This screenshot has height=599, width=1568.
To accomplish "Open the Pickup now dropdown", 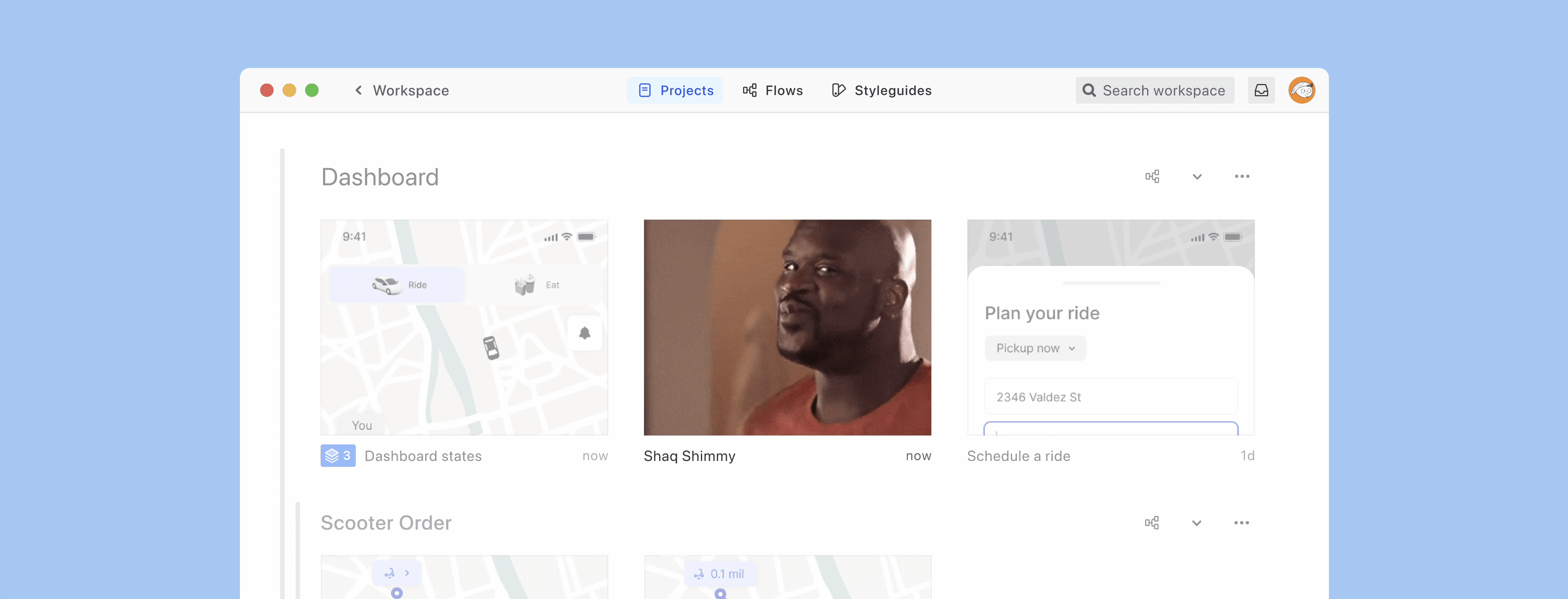I will point(1035,348).
